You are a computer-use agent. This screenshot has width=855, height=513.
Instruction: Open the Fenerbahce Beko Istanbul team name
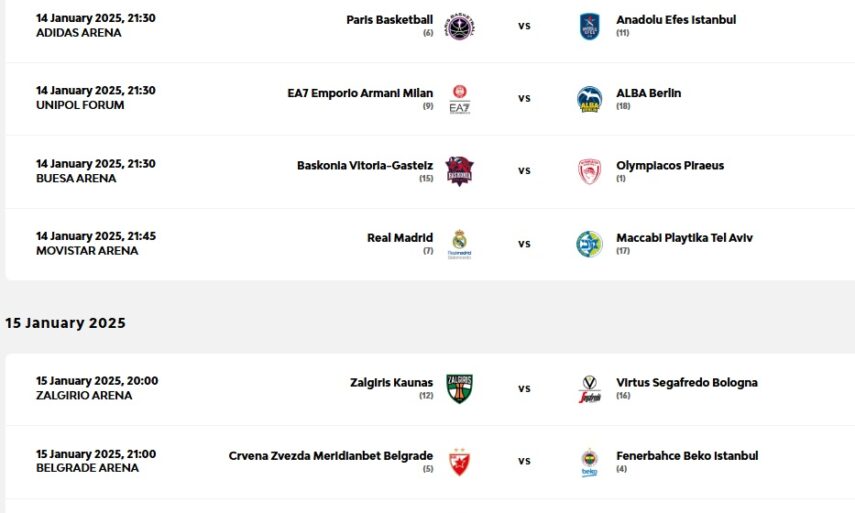pyautogui.click(x=687, y=455)
